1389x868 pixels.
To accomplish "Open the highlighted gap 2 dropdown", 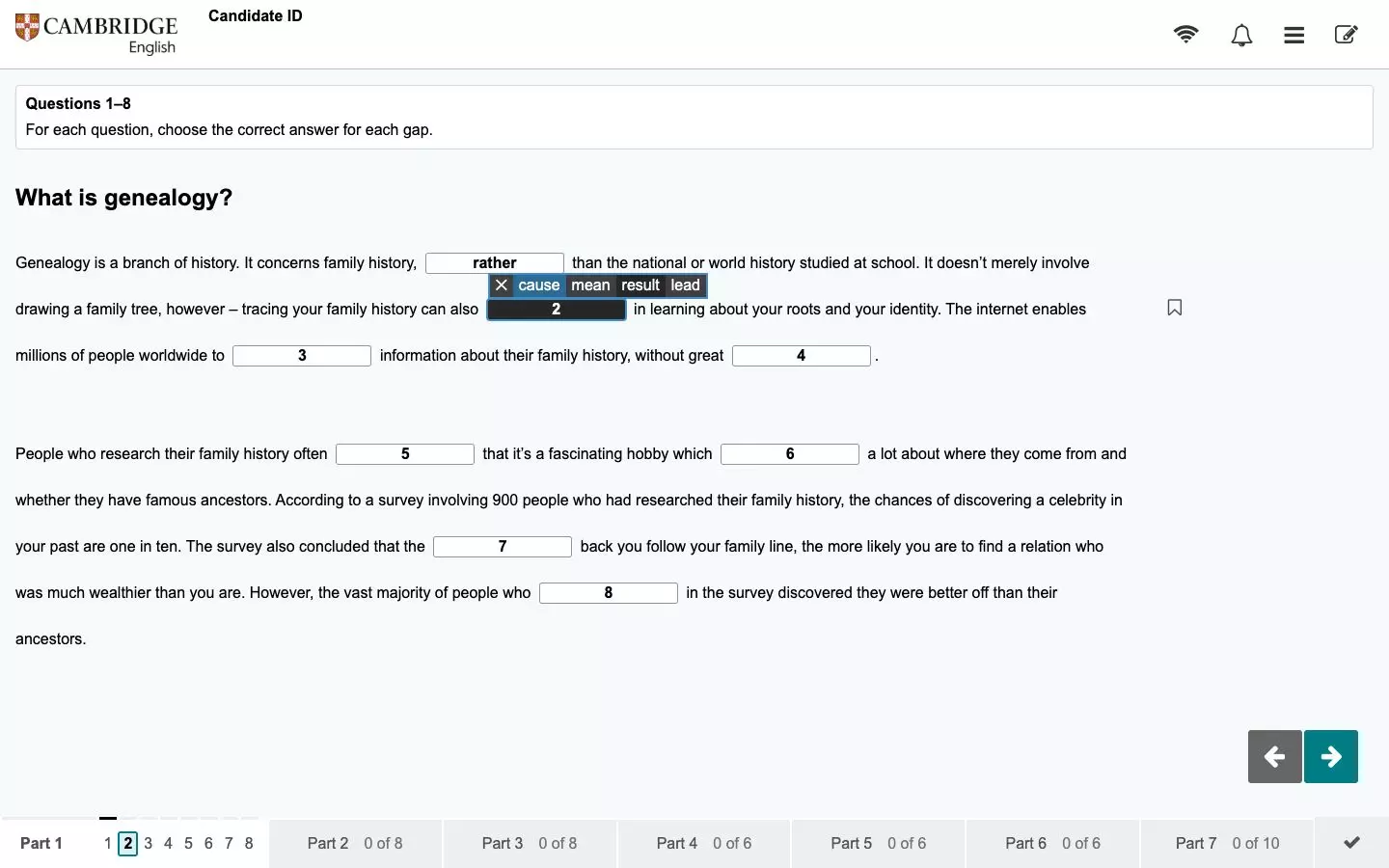I will pyautogui.click(x=556, y=310).
